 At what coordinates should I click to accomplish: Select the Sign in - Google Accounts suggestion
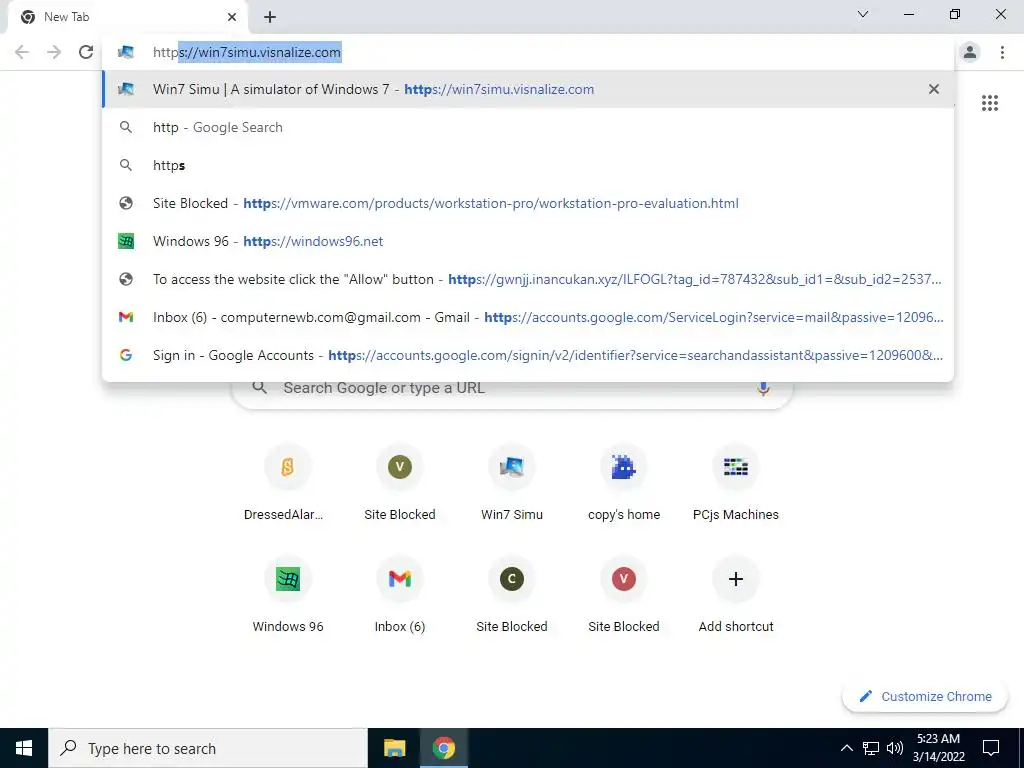[x=528, y=355]
